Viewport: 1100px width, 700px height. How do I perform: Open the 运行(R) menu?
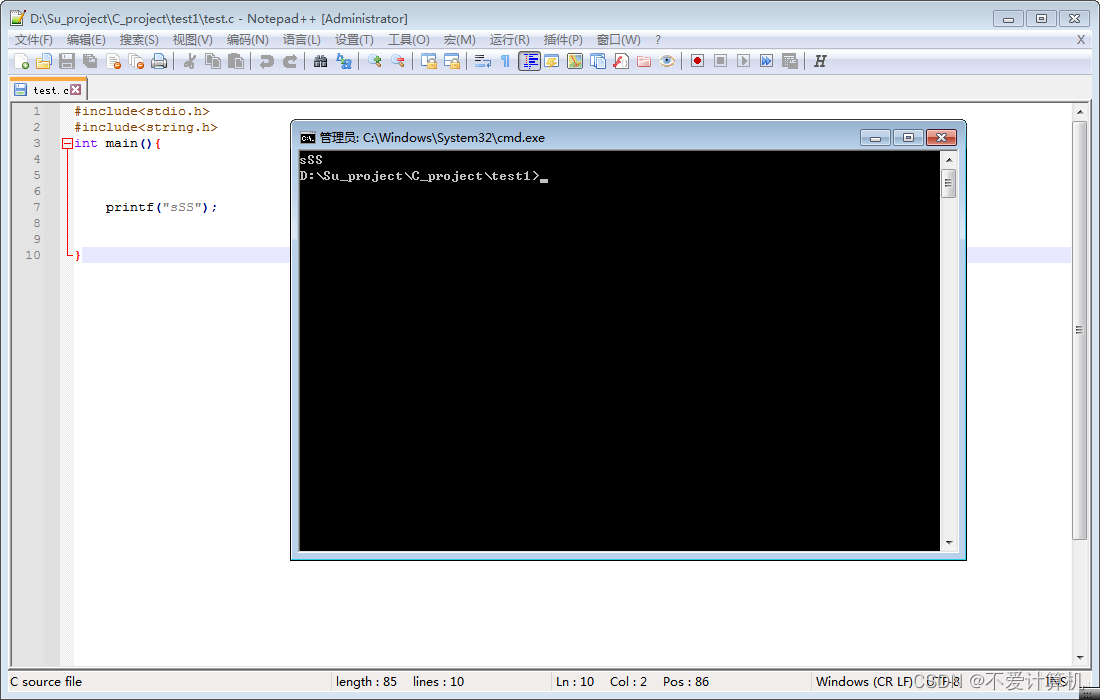point(508,39)
